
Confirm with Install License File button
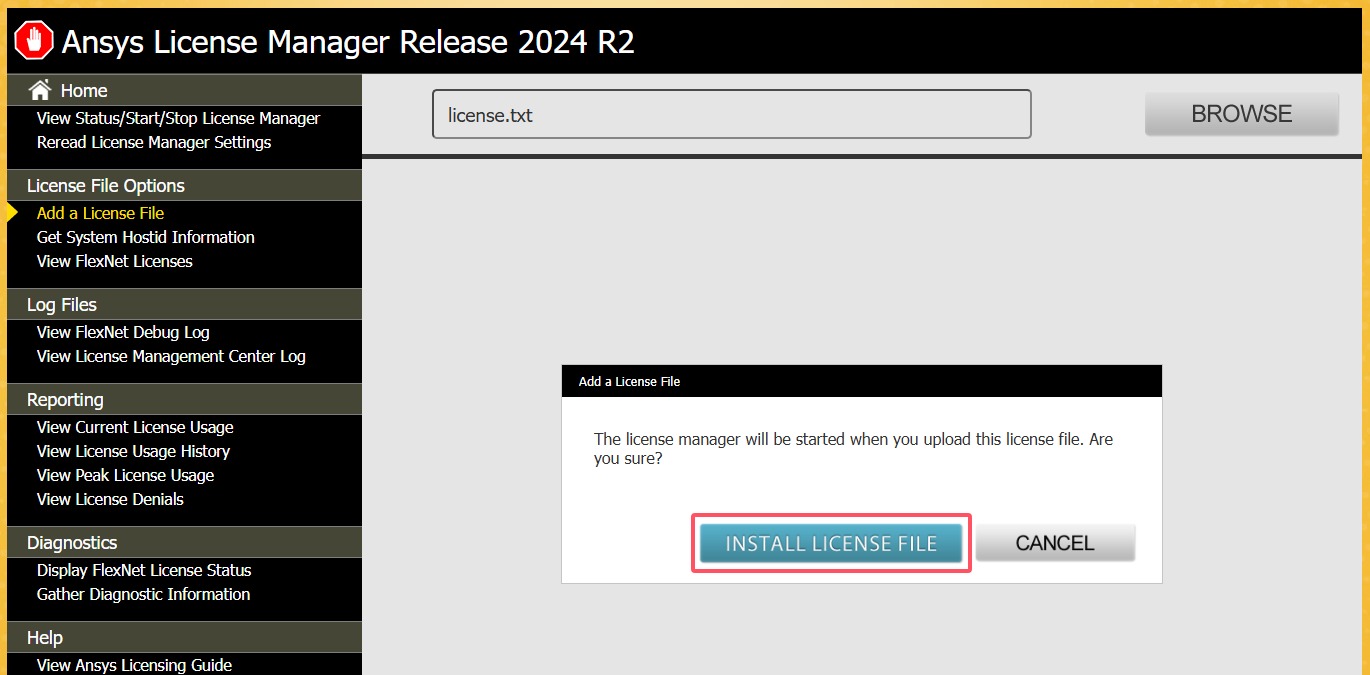click(831, 544)
